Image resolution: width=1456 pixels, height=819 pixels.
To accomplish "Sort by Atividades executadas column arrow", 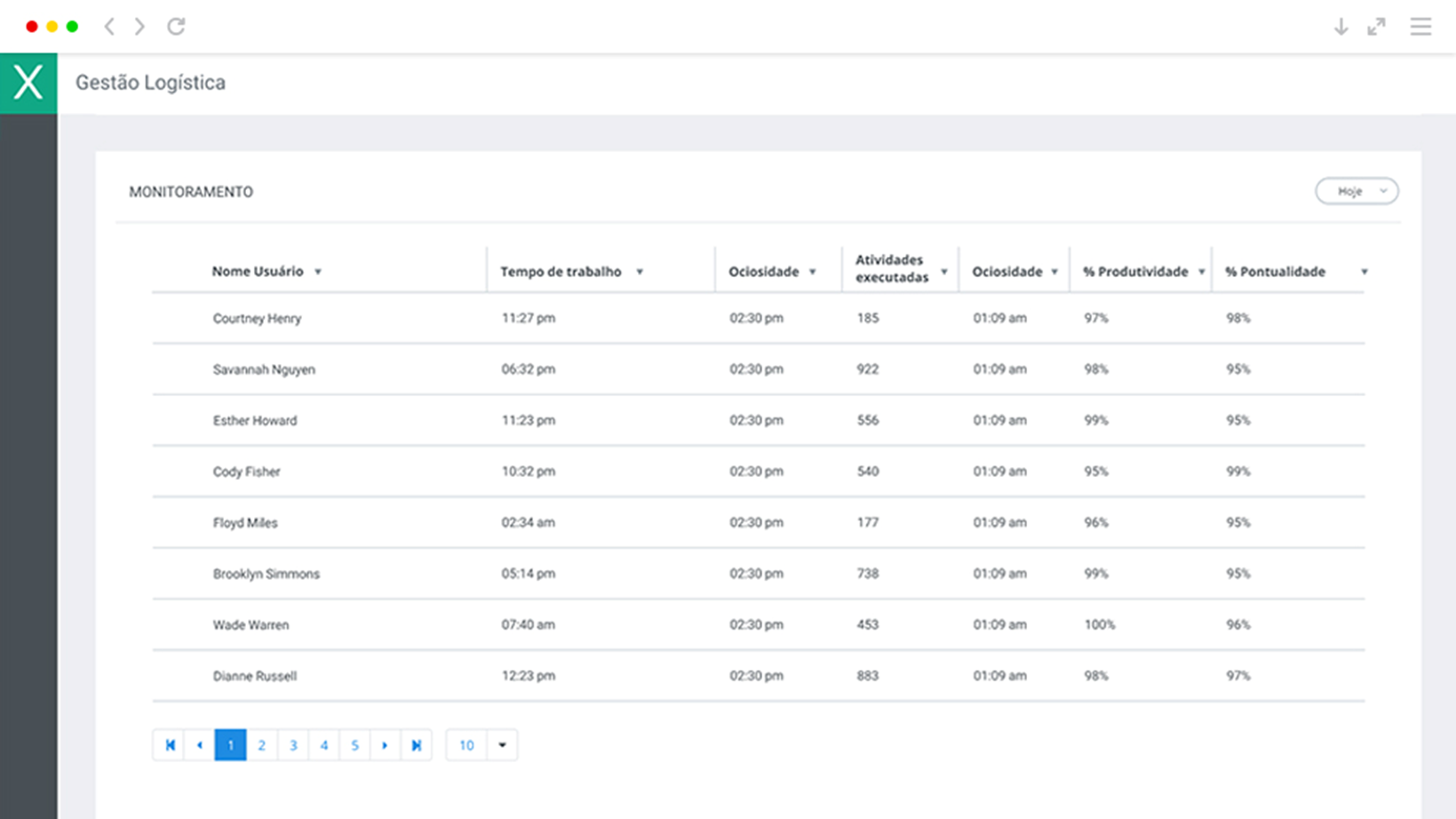I will [944, 272].
